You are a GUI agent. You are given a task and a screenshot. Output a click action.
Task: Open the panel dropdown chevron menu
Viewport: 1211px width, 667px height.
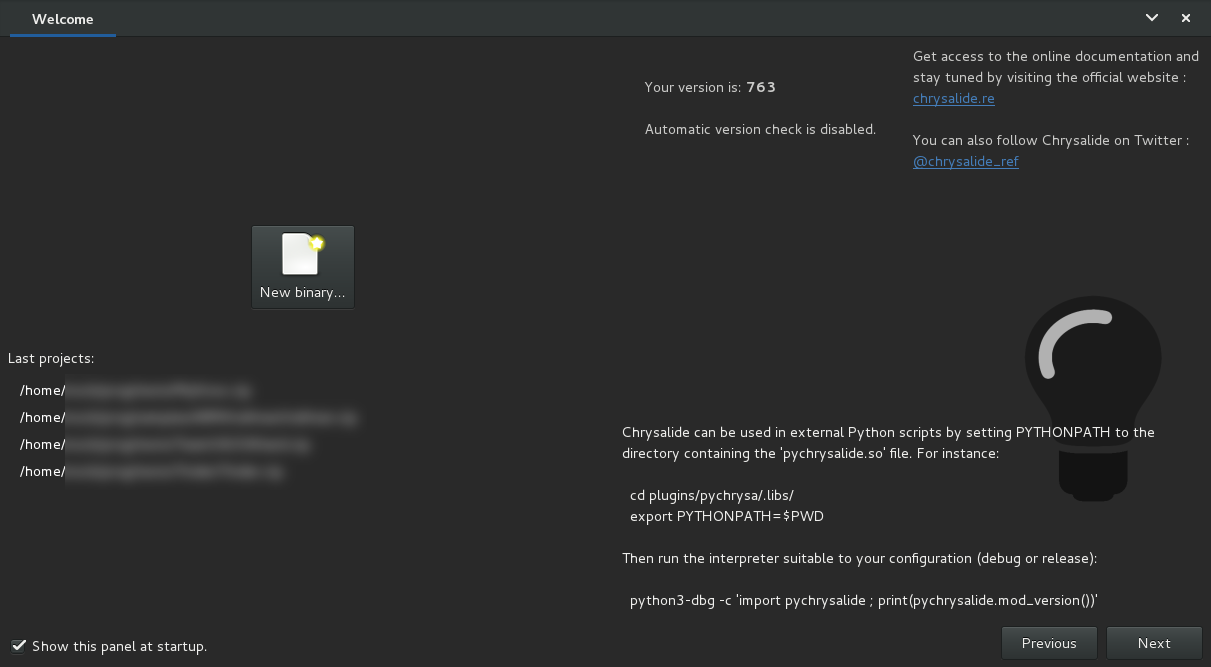pyautogui.click(x=1152, y=18)
